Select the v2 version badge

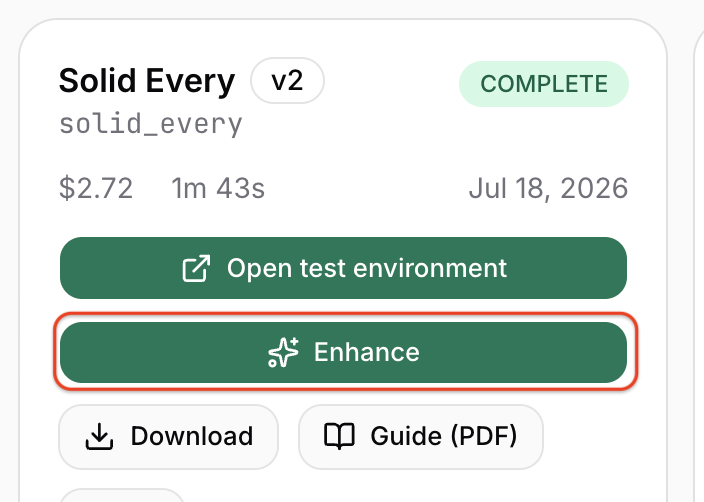[x=287, y=81]
